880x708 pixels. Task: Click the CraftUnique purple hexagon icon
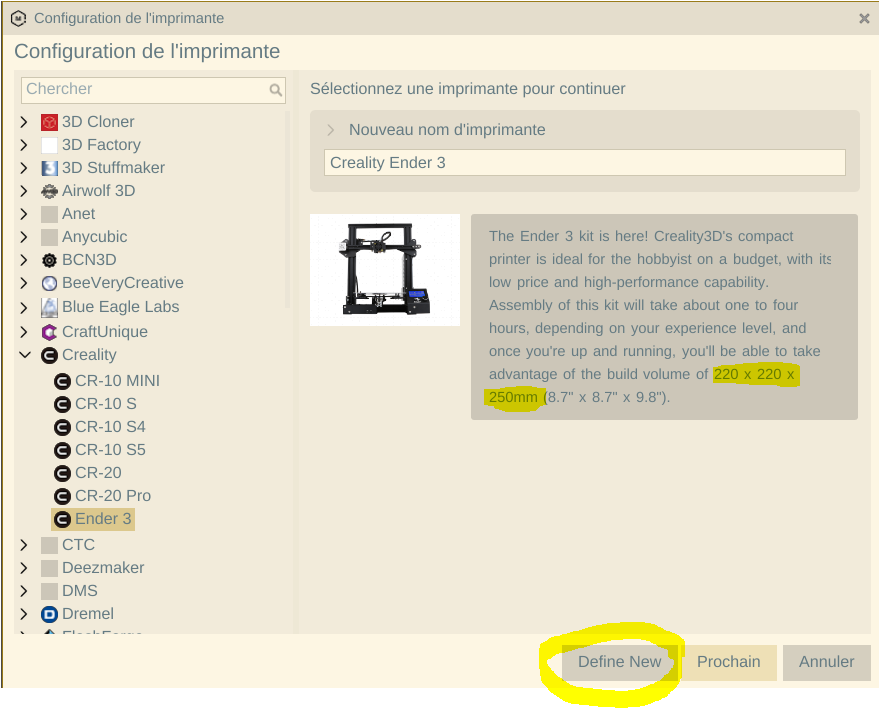[x=49, y=332]
